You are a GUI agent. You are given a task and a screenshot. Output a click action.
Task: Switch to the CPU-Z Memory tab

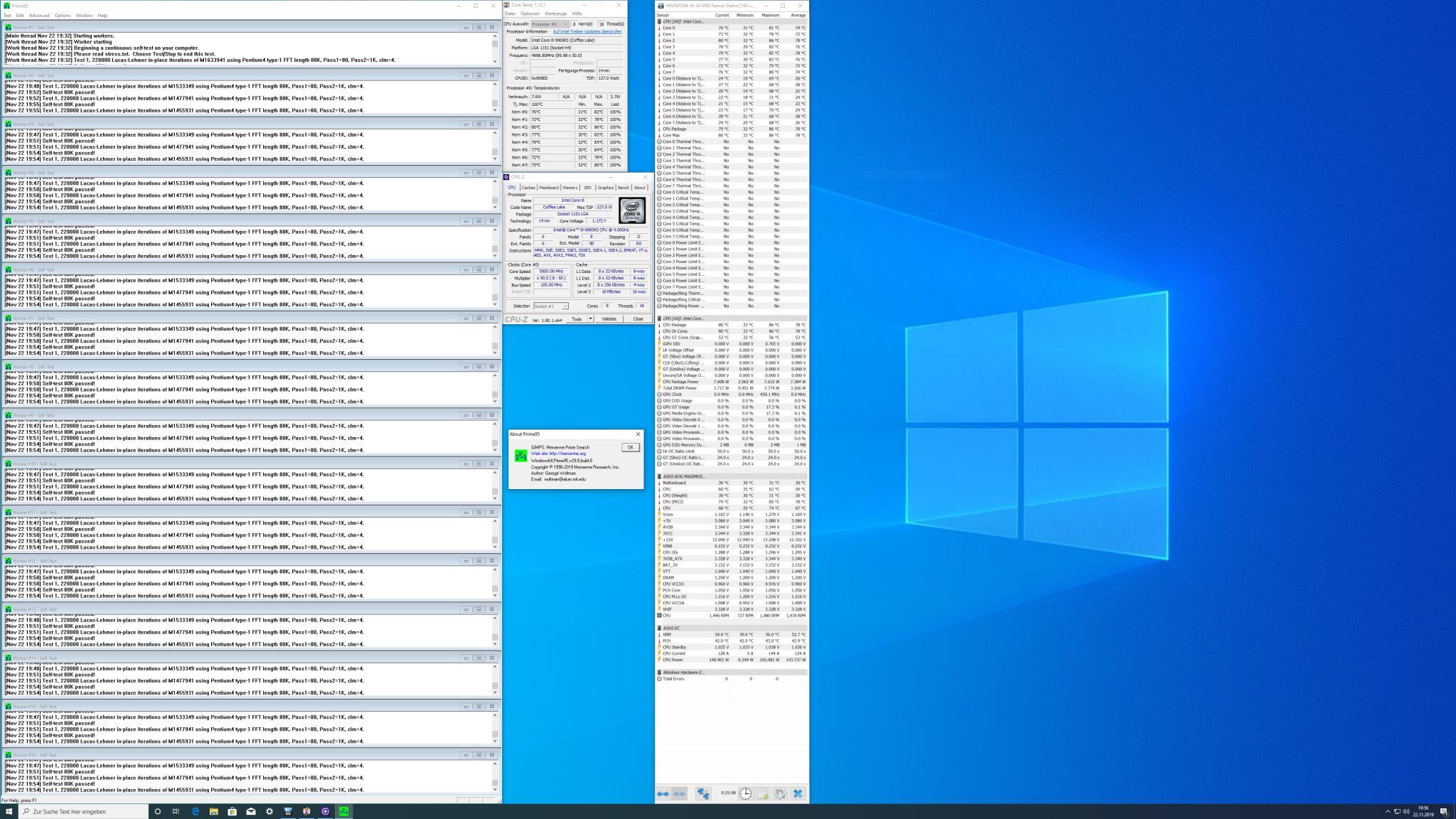tap(570, 188)
